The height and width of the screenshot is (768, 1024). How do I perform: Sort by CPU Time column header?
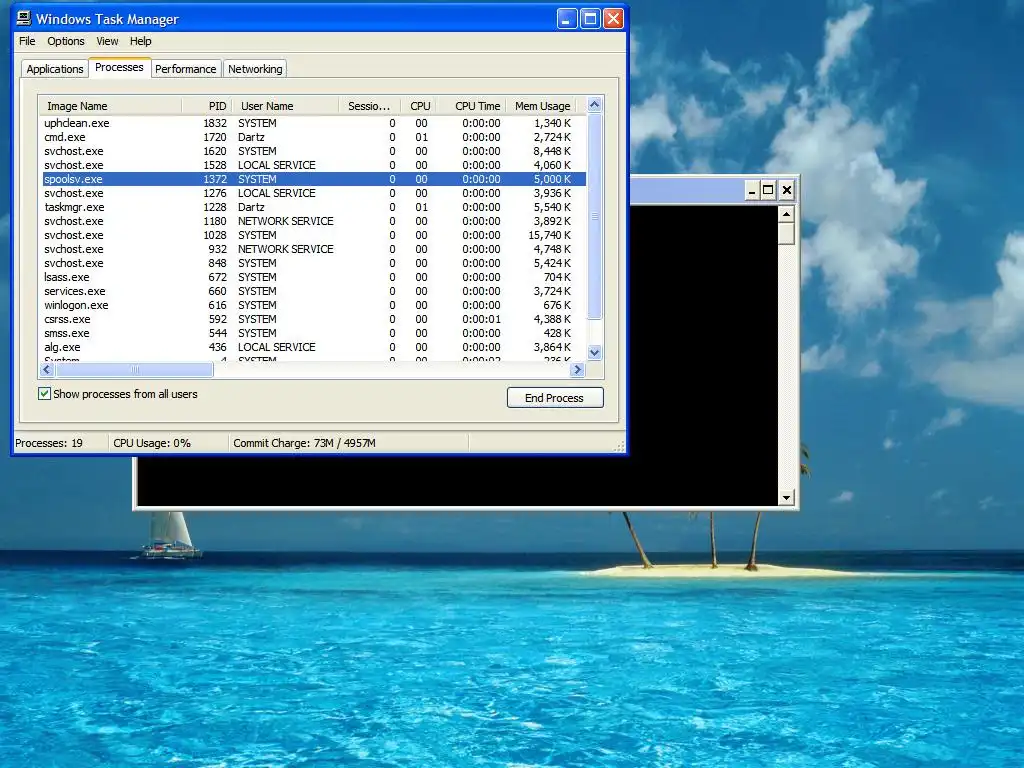[472, 106]
